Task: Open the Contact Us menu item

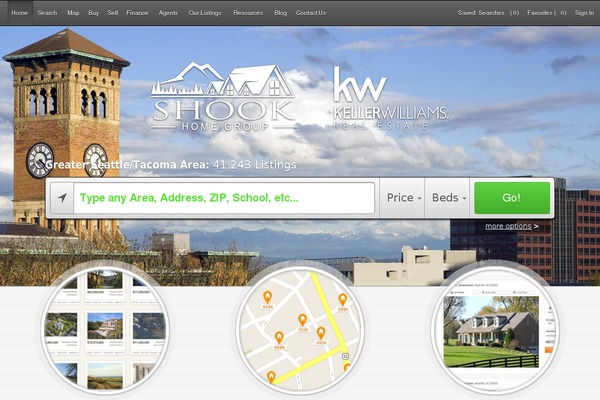Action: pos(311,13)
